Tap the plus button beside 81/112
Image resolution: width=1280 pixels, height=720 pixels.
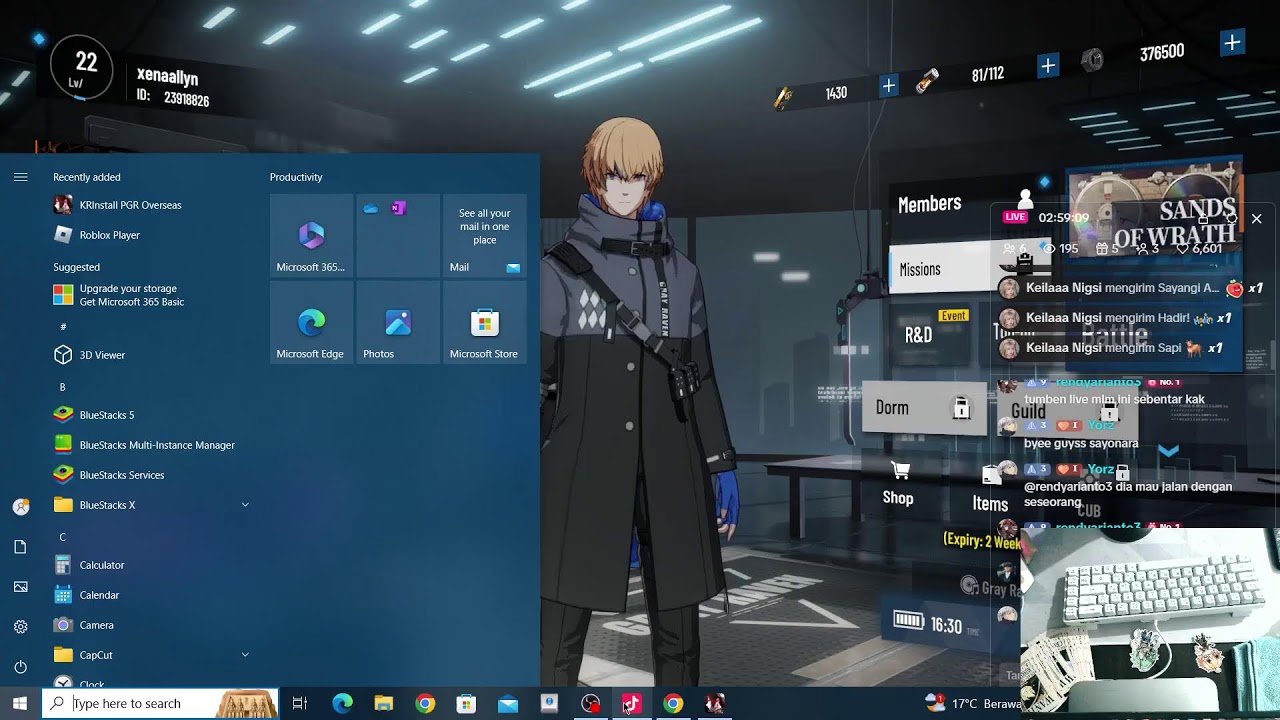(x=1047, y=66)
